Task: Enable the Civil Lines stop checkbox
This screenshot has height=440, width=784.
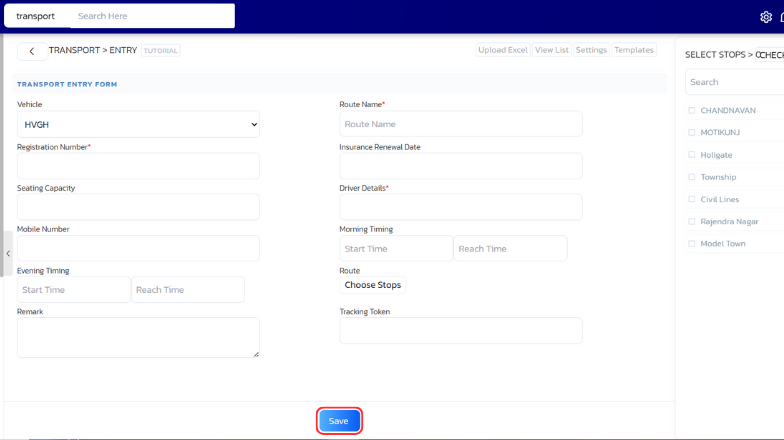Action: coord(691,199)
